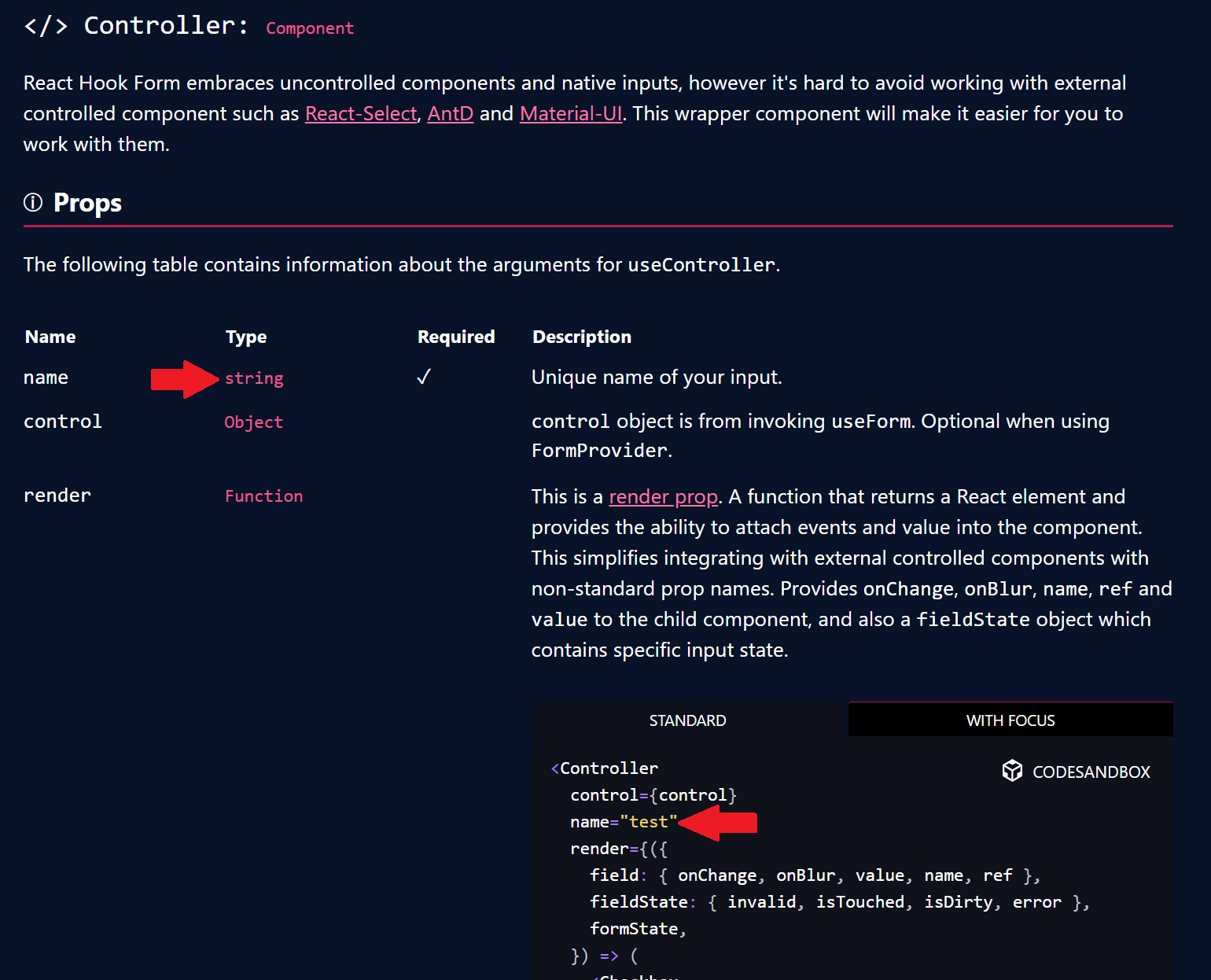
Task: Switch to the WITH FOCUS tab
Action: (x=1010, y=720)
